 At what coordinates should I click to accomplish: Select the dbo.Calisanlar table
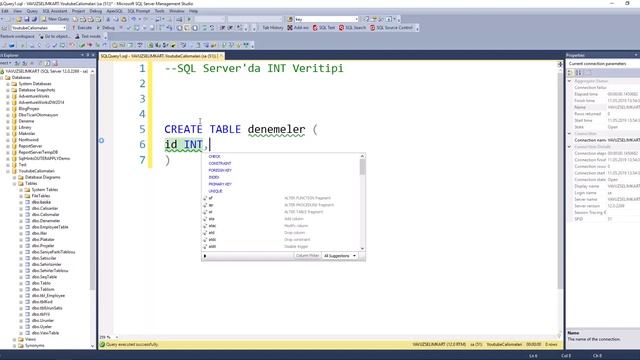[x=45, y=209]
